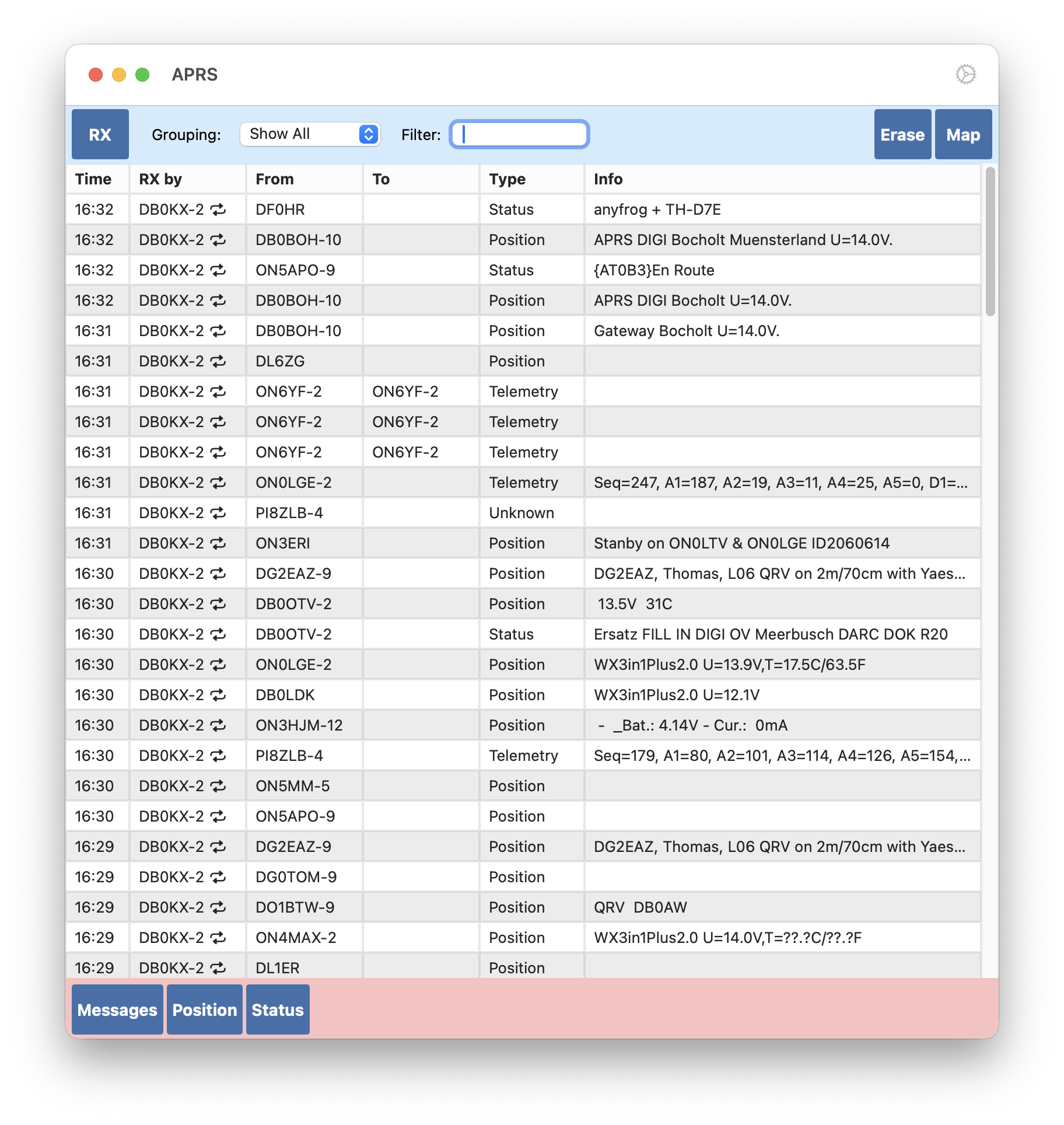Click relay icon in the DL6ZG row
Screen dimensions: 1064x1125
click(x=218, y=361)
